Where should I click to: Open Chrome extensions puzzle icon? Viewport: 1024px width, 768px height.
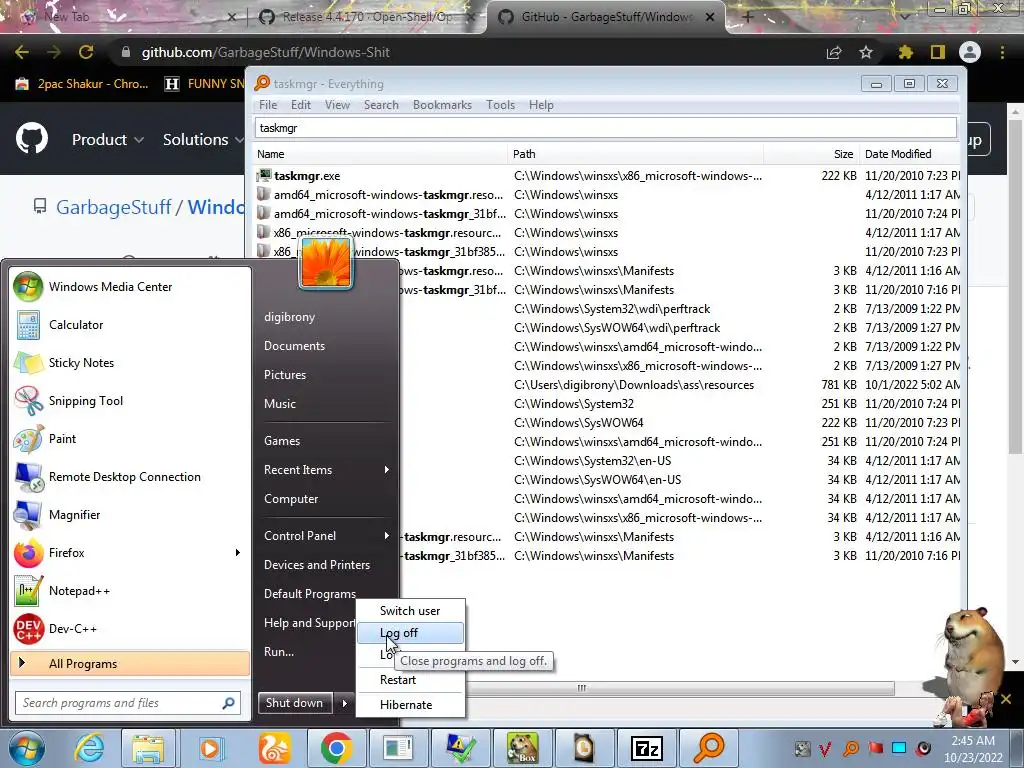(x=905, y=52)
